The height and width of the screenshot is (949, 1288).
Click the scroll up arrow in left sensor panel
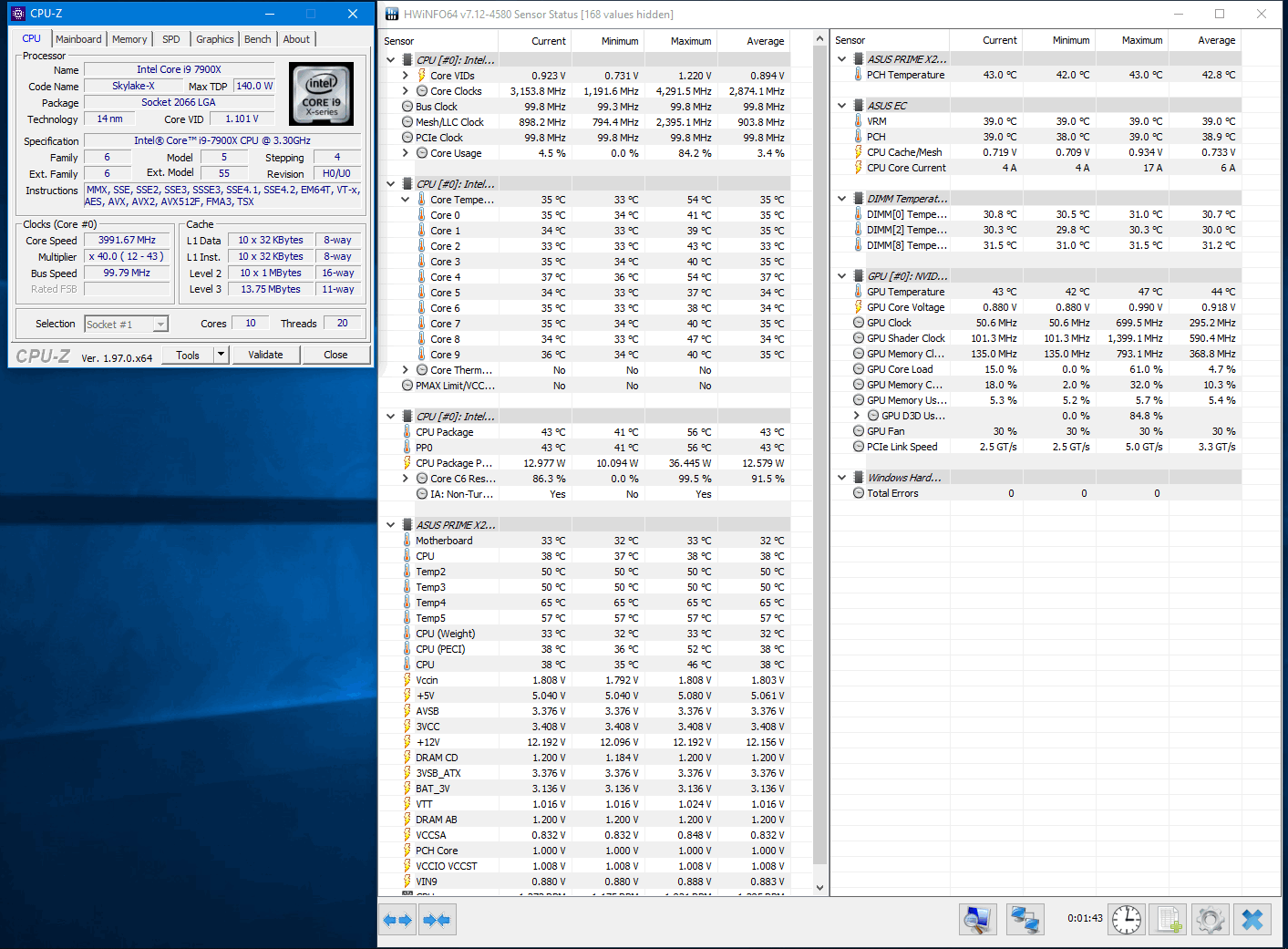pos(819,39)
